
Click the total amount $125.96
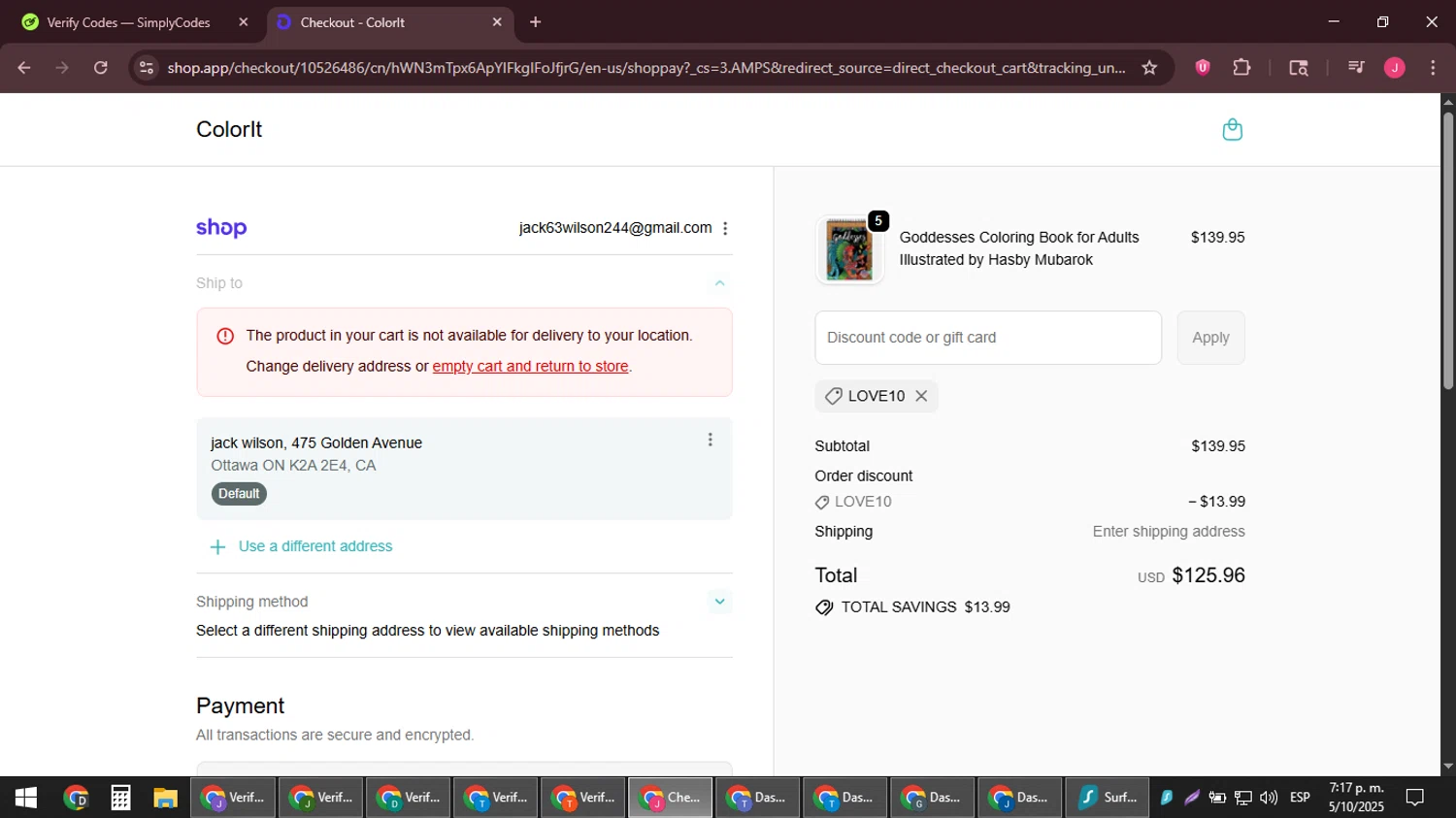1208,575
